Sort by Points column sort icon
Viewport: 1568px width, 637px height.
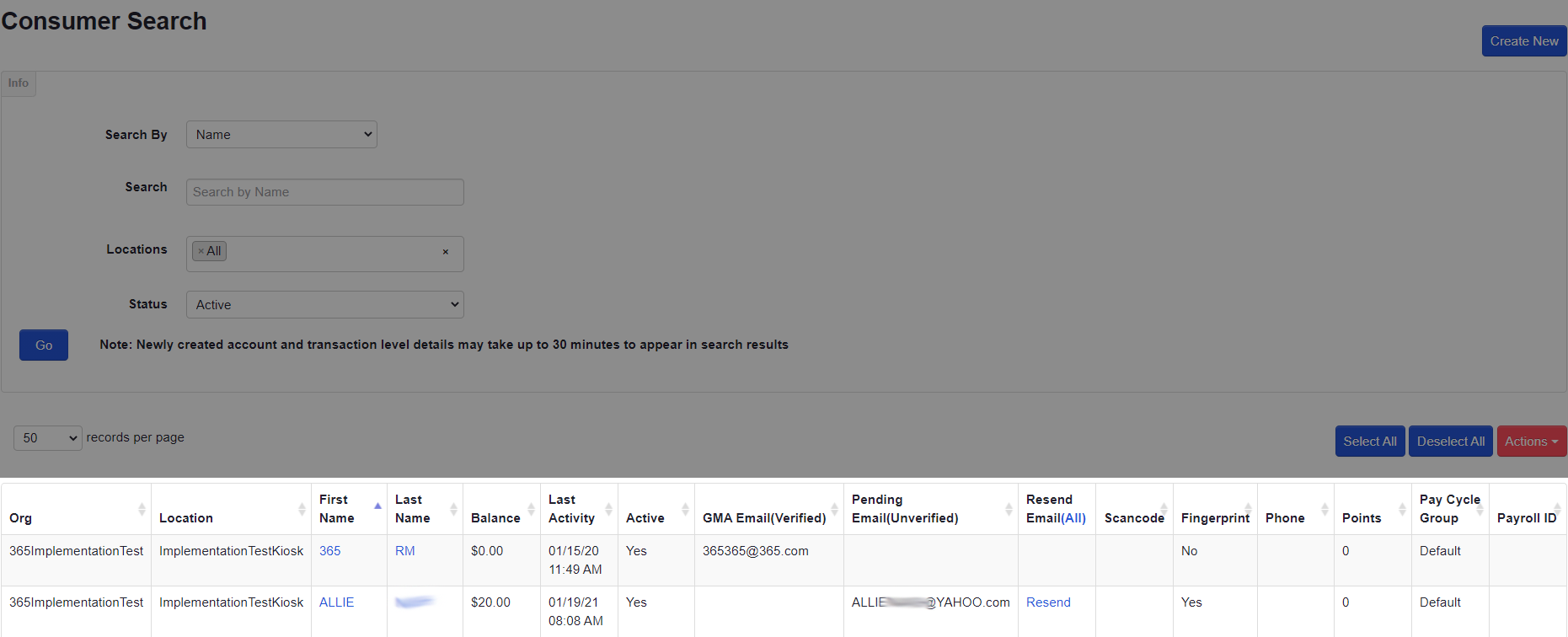pos(1402,509)
